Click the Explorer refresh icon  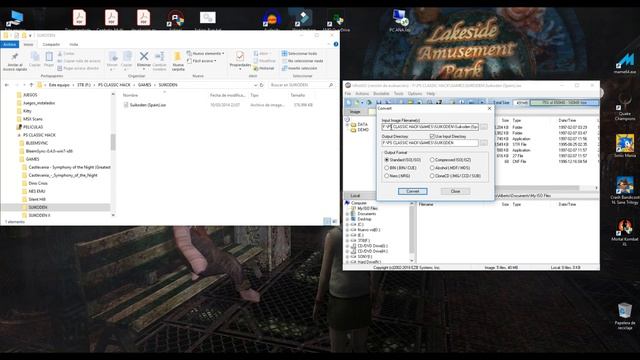pyautogui.click(x=261, y=85)
